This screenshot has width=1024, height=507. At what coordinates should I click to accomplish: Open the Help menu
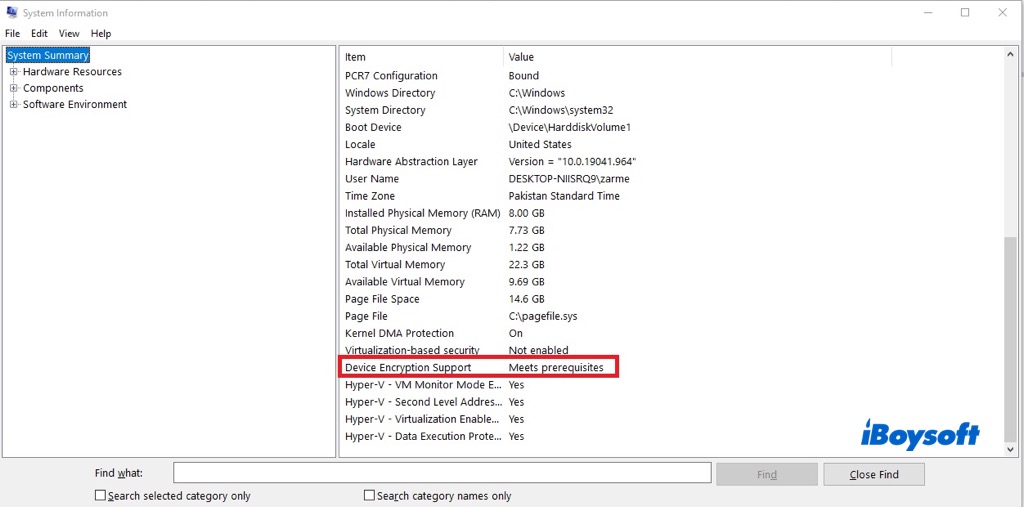point(101,33)
